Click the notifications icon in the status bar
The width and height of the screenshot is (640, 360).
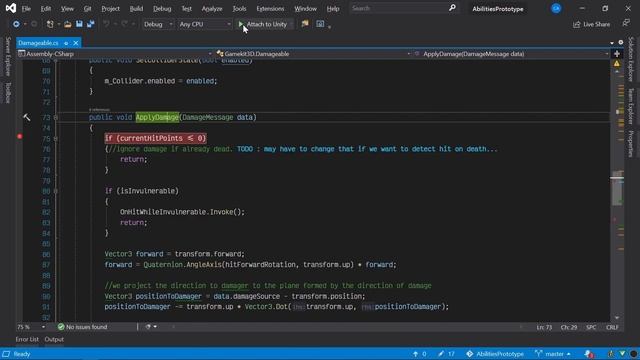pyautogui.click(x=588, y=354)
